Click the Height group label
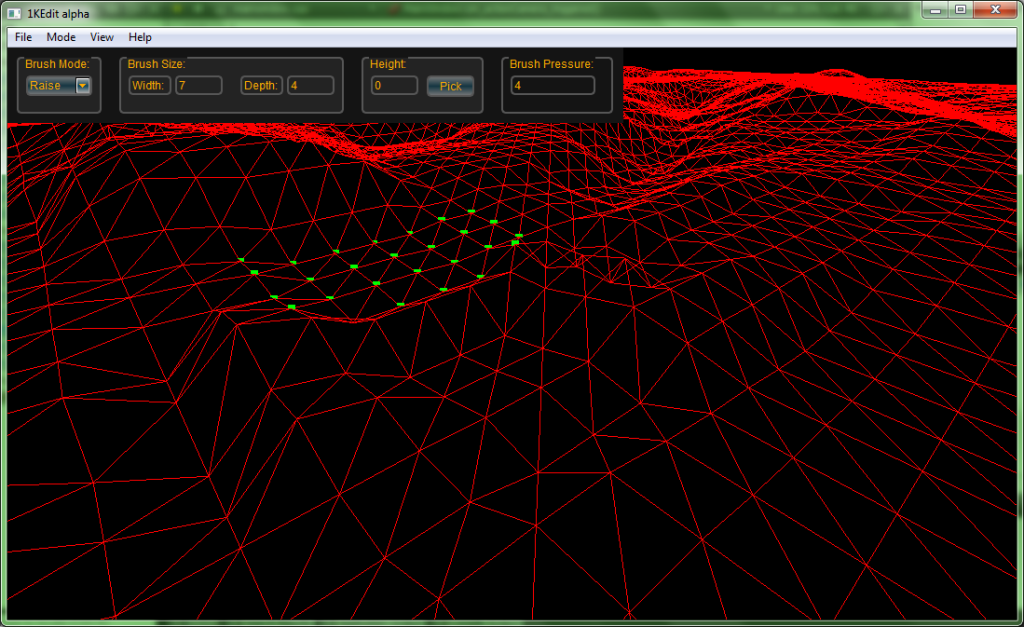 tap(388, 64)
